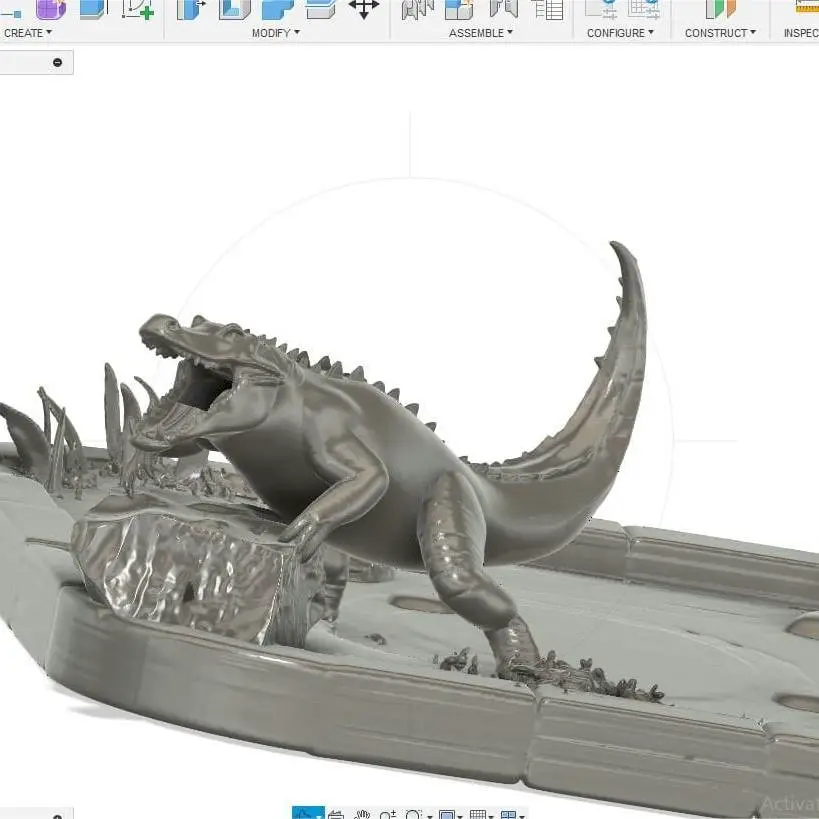The width and height of the screenshot is (819, 819).
Task: Click the Move/Copy four-arrow icon
Action: coord(364,8)
